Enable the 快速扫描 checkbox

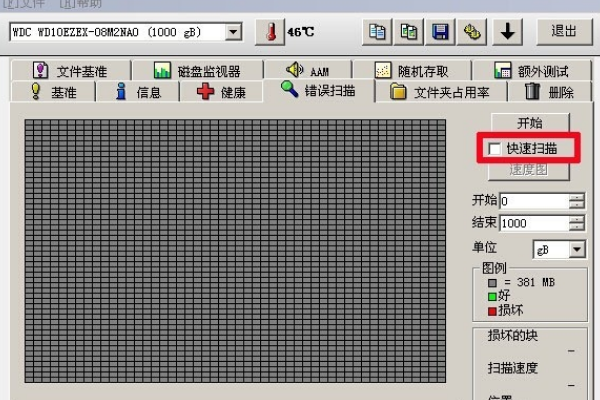coord(494,149)
